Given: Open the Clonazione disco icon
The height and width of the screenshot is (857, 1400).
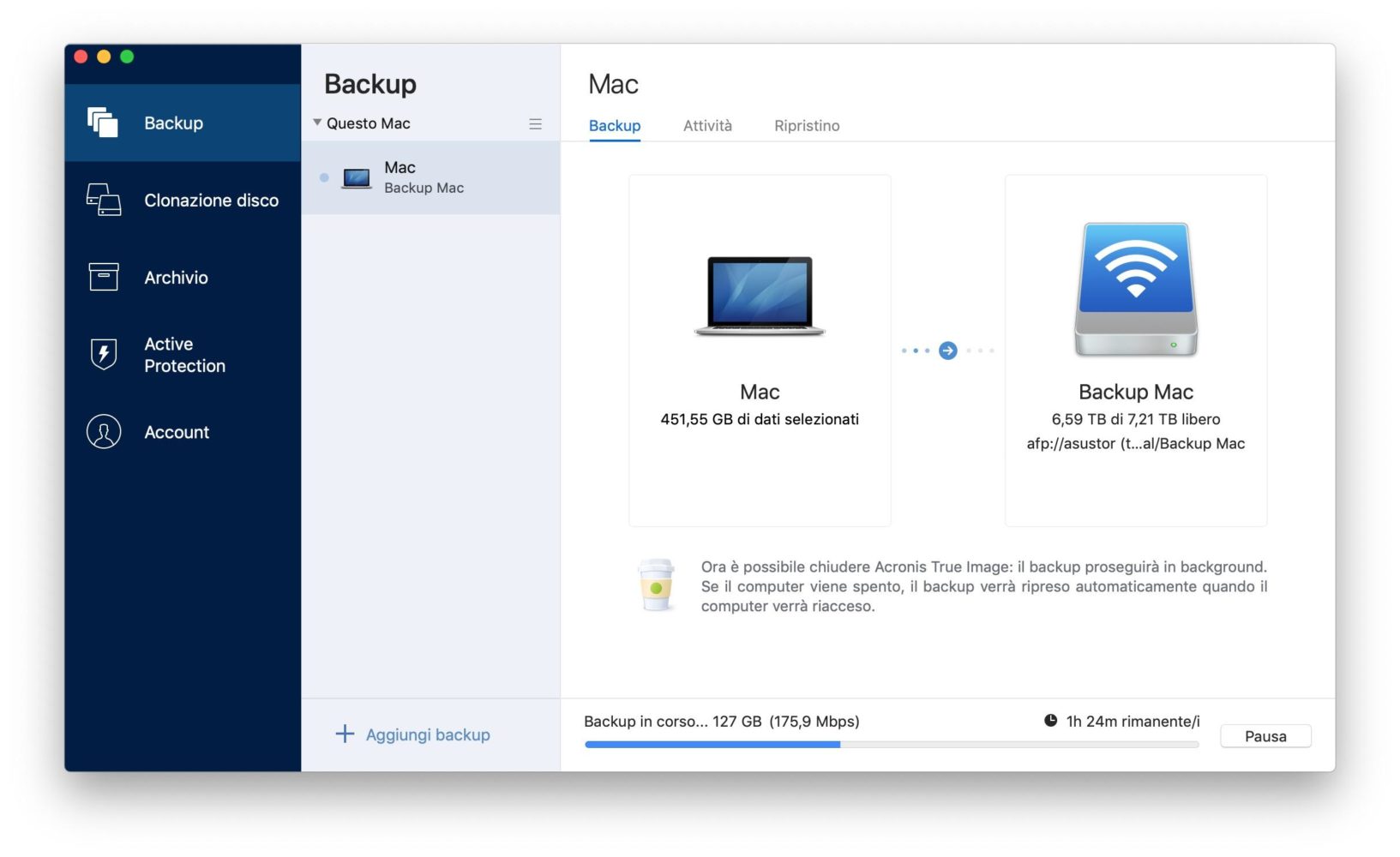Looking at the screenshot, I should click(x=104, y=200).
